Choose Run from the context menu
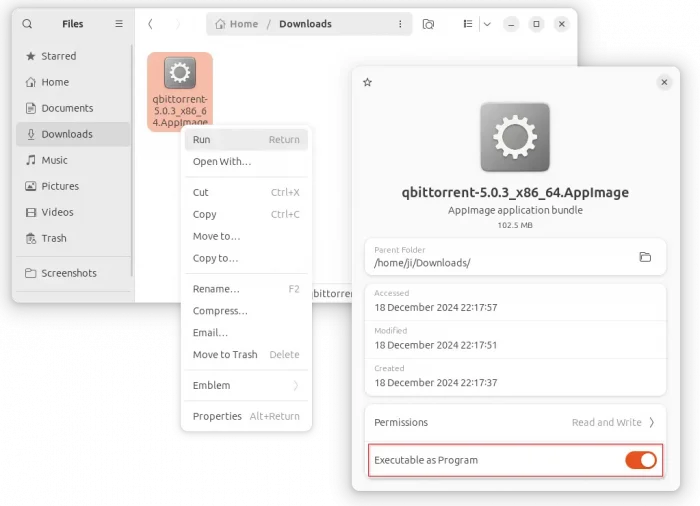 click(246, 140)
